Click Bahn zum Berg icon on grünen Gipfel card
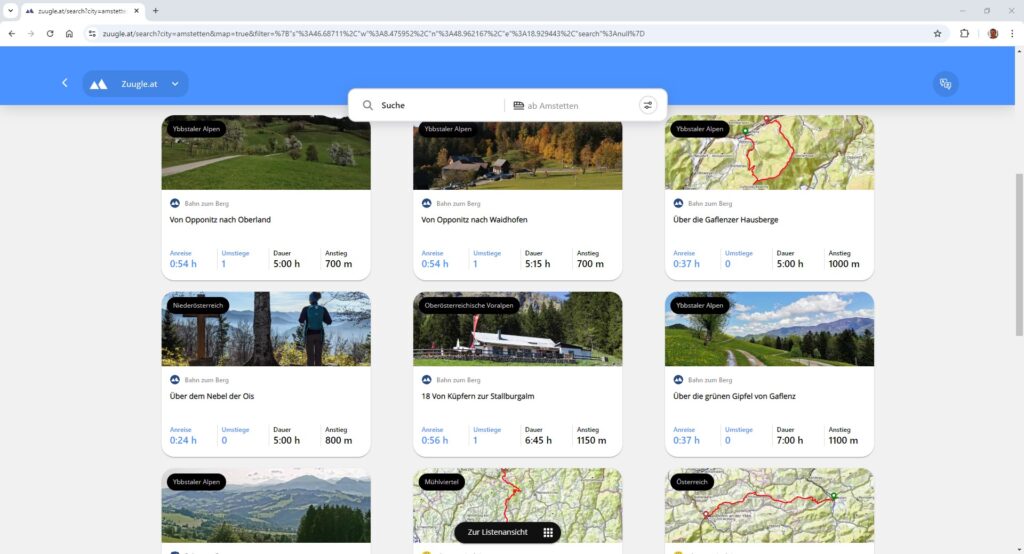 pos(678,380)
